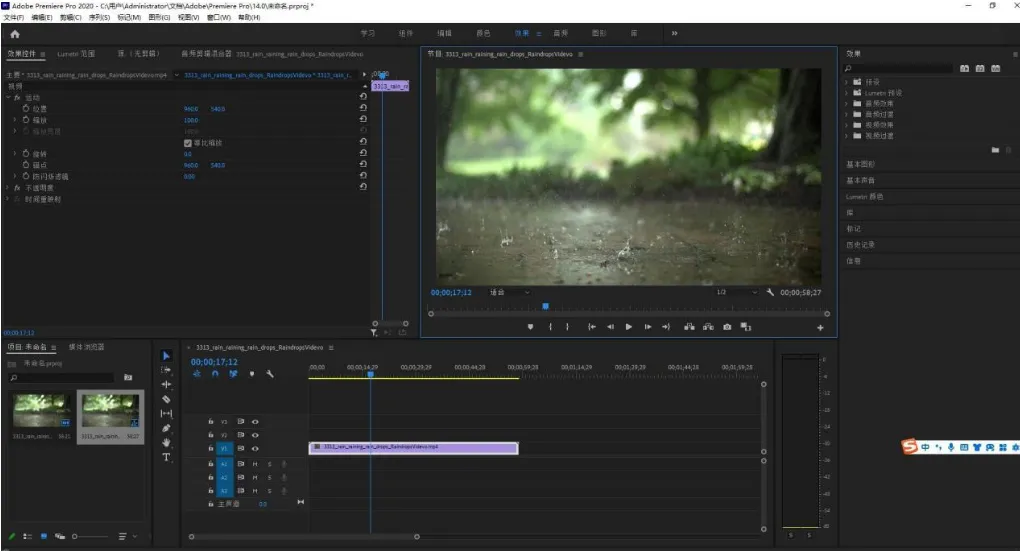1020x551 pixels.
Task: Click Mark Out brace button
Action: (567, 327)
